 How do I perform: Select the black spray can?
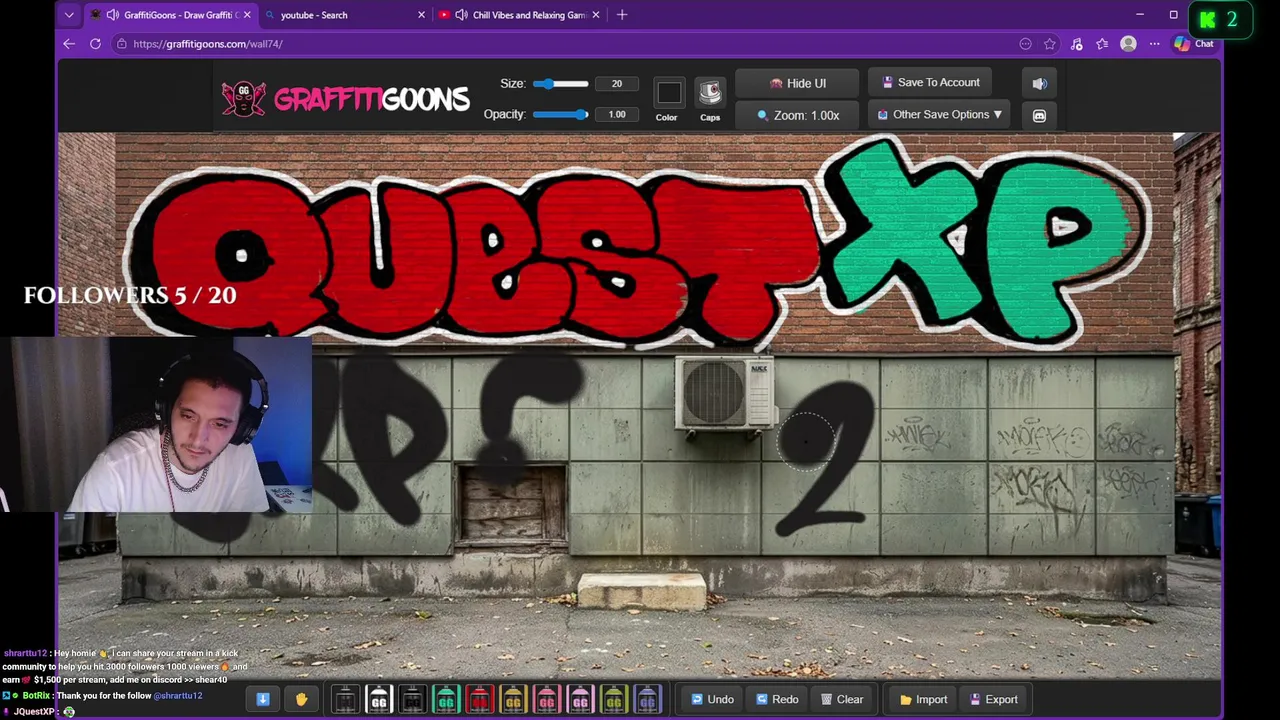[x=345, y=699]
